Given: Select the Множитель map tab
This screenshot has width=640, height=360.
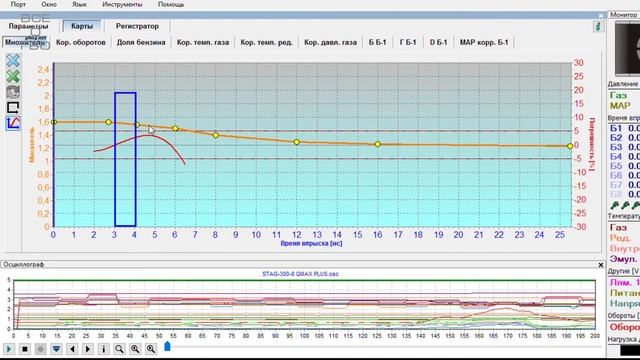Looking at the screenshot, I should pyautogui.click(x=25, y=42).
